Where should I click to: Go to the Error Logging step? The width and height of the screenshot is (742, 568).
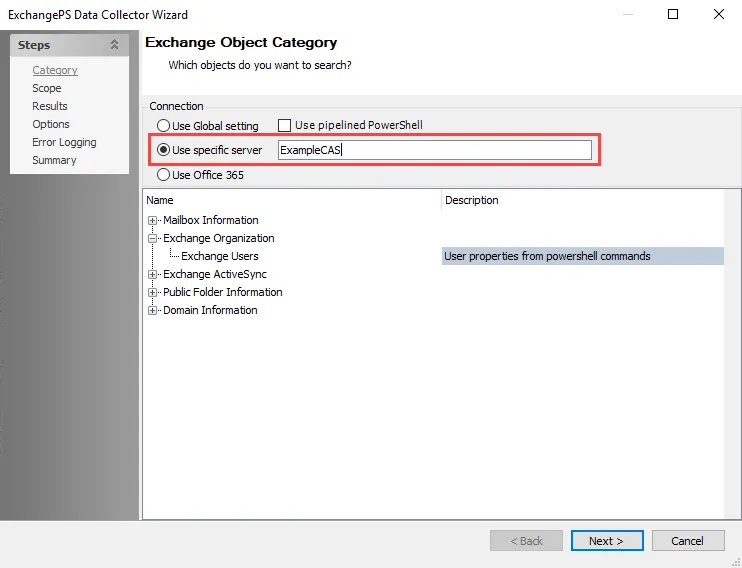(x=64, y=142)
